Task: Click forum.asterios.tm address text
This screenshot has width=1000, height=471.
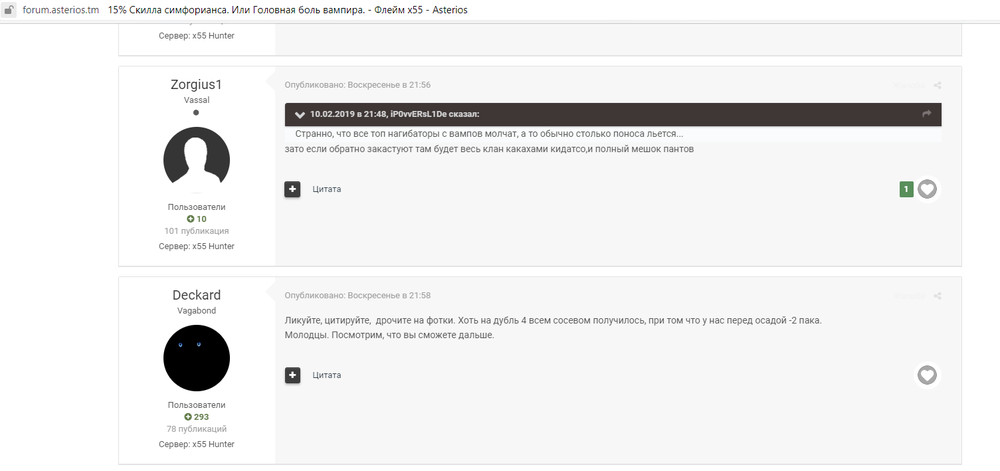Action: [x=61, y=10]
